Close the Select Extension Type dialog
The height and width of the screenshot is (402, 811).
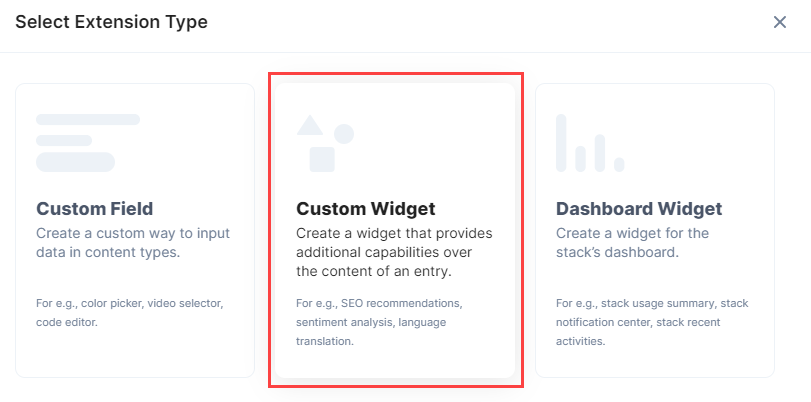point(779,22)
